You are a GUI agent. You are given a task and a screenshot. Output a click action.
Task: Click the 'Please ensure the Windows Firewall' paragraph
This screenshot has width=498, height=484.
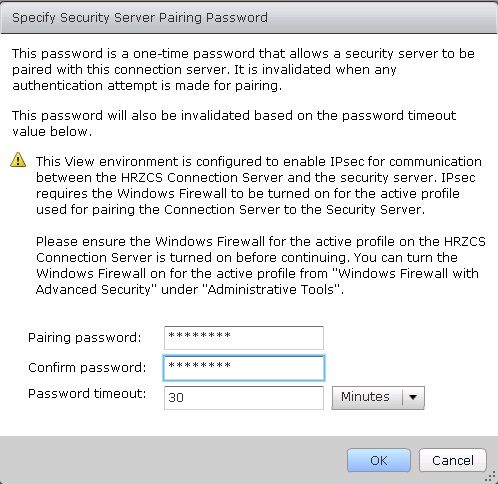point(261,265)
